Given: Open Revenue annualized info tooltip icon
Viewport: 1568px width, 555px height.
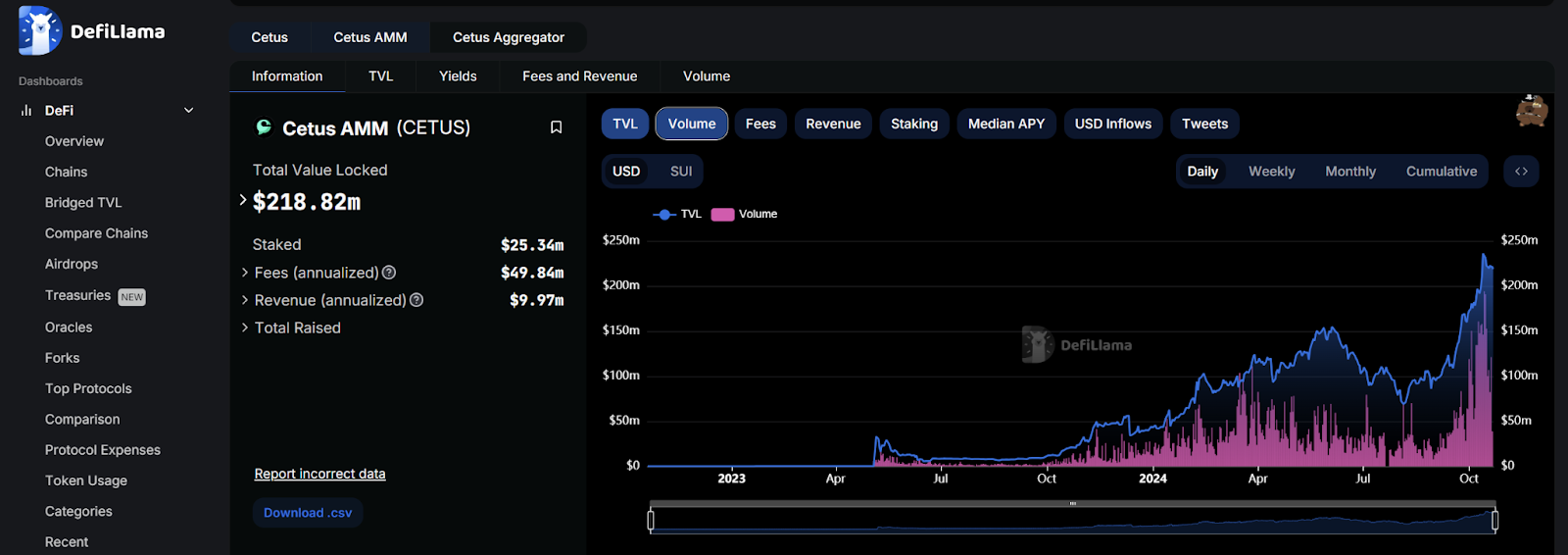Looking at the screenshot, I should point(416,300).
